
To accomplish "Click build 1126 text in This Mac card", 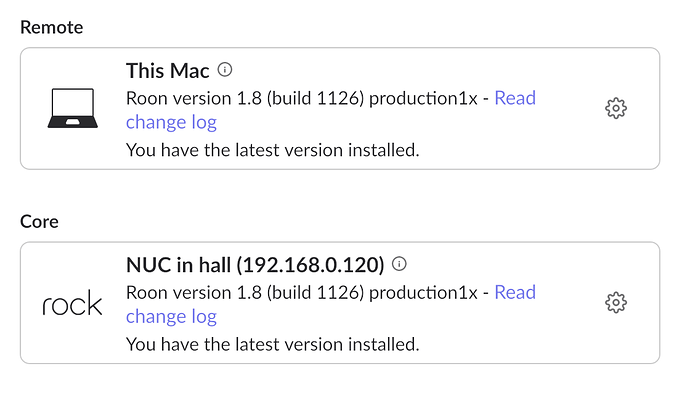I will (x=315, y=99).
